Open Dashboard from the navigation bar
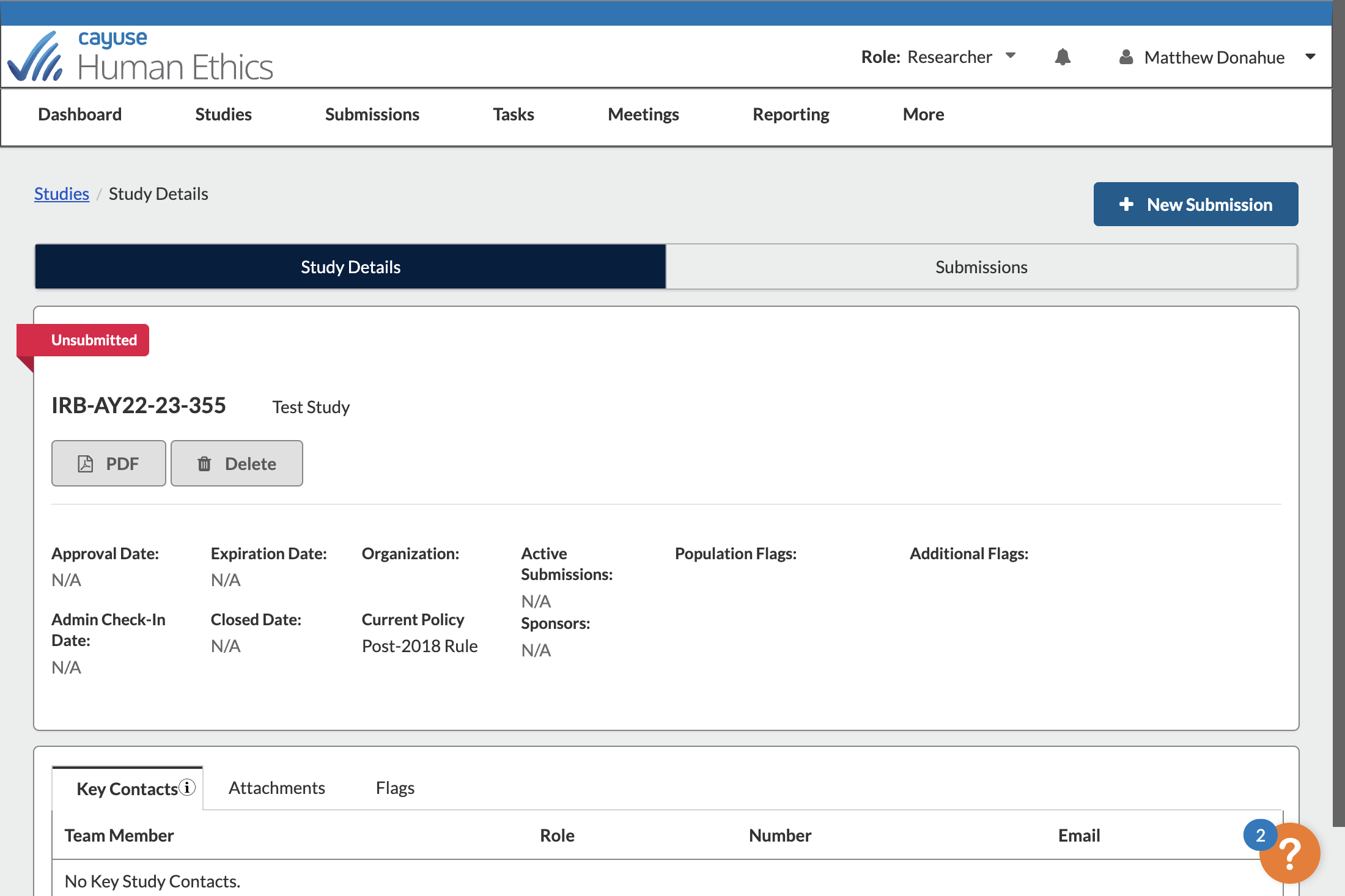Viewport: 1345px width, 896px height. [79, 114]
